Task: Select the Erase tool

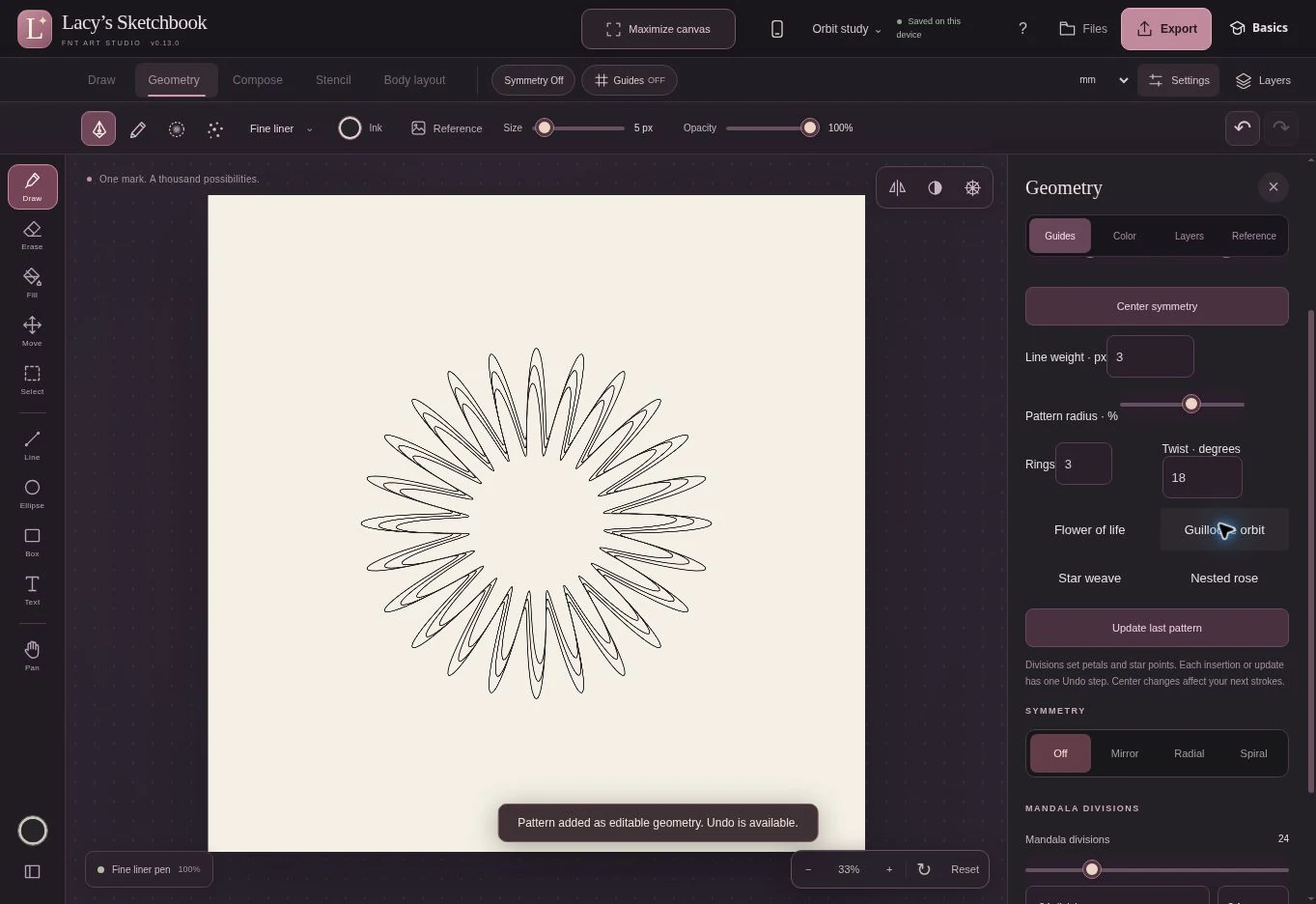Action: (x=33, y=235)
